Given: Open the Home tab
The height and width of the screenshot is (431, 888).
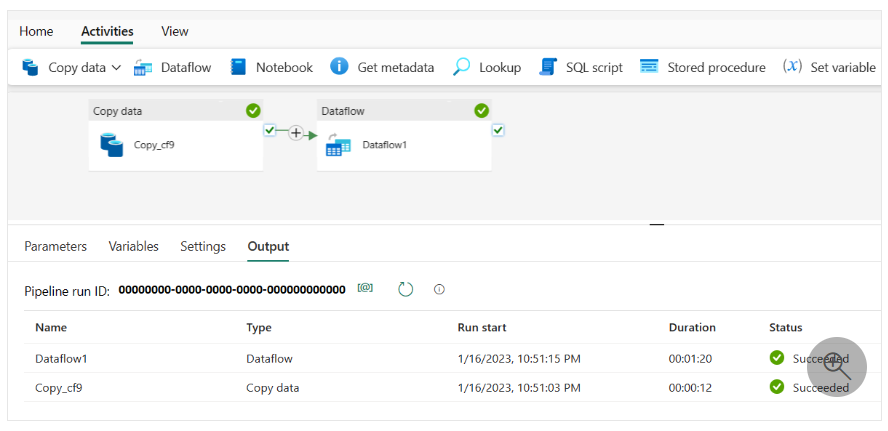Looking at the screenshot, I should (x=36, y=31).
